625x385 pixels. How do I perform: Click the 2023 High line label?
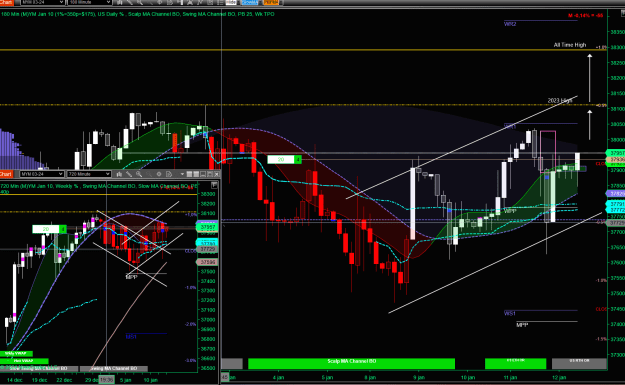click(x=560, y=100)
